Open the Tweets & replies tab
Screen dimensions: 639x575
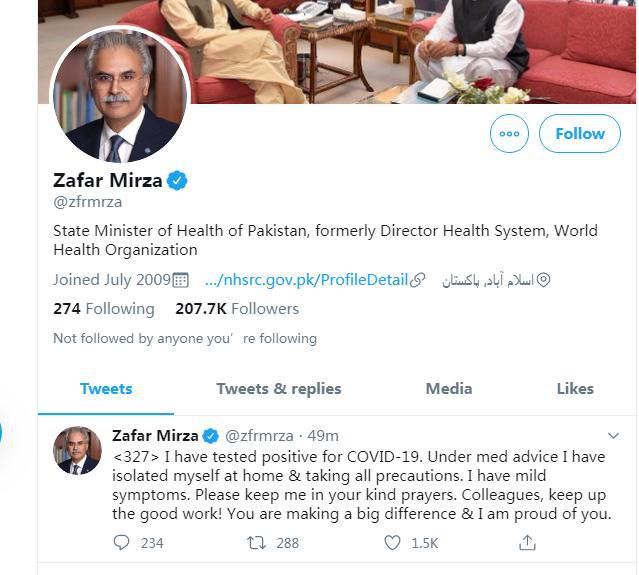click(279, 388)
